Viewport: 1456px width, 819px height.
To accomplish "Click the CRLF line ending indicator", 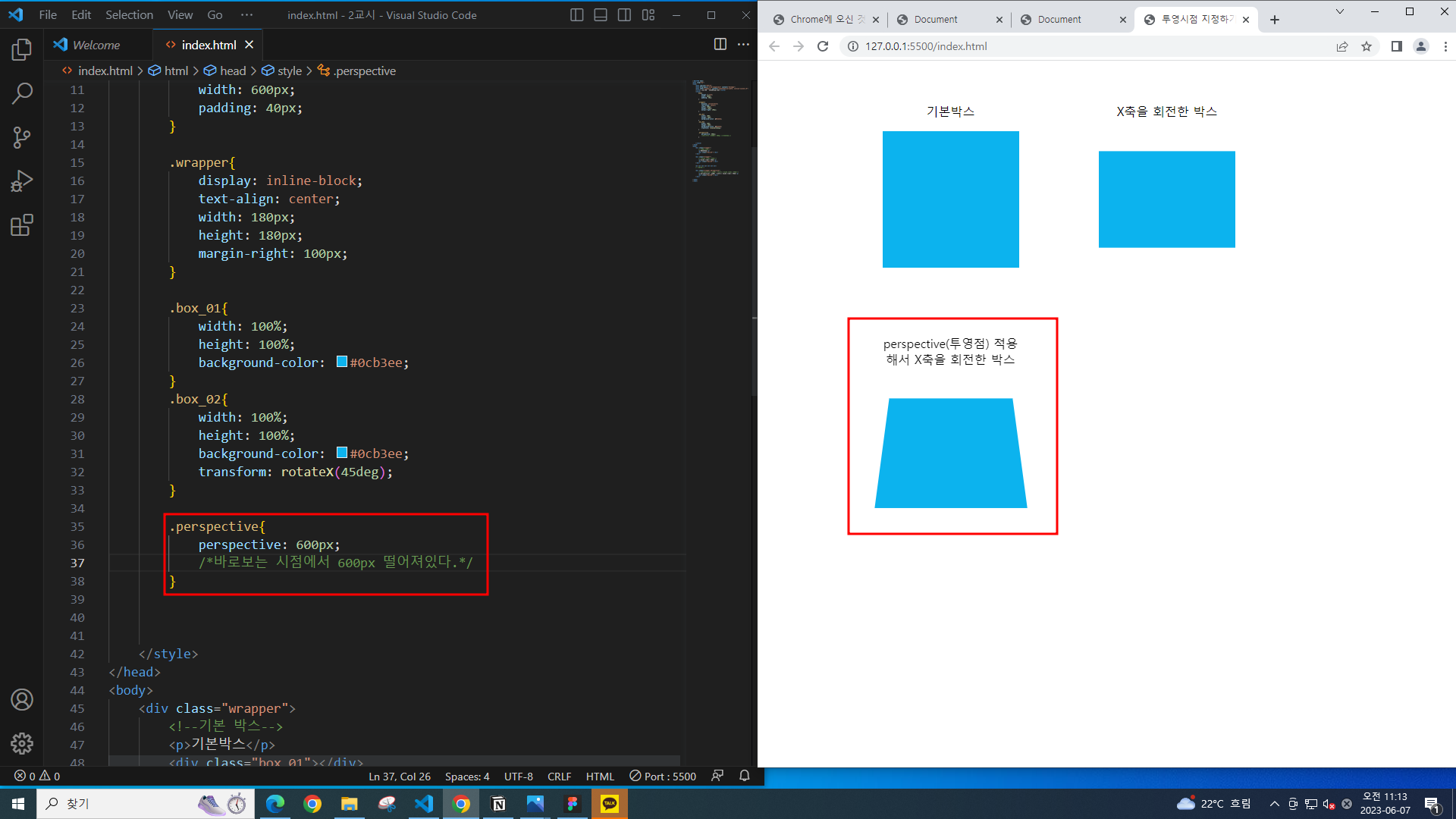I will [559, 776].
